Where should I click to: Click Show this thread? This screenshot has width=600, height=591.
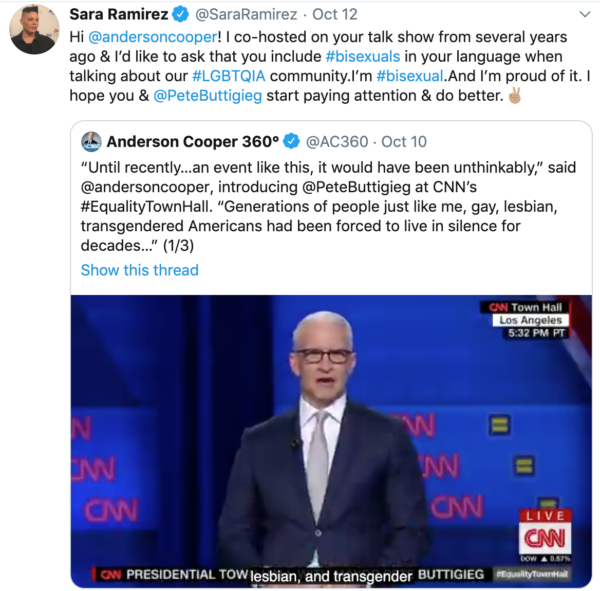point(140,270)
